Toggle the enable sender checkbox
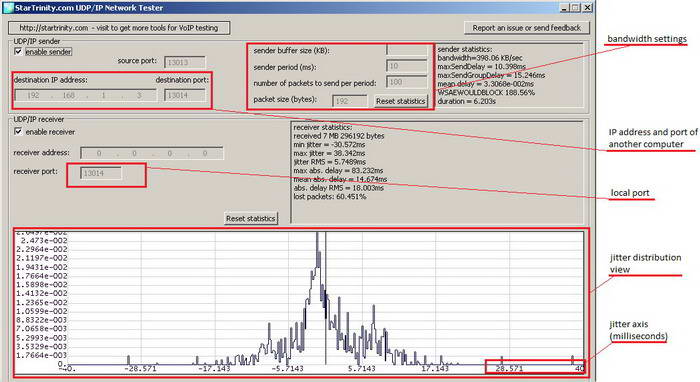This screenshot has height=382, width=700. pyautogui.click(x=18, y=52)
